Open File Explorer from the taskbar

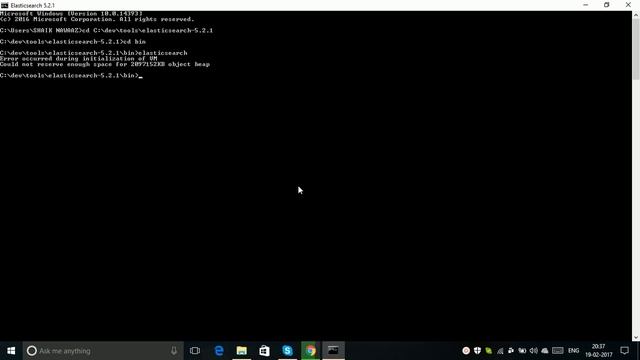242,351
